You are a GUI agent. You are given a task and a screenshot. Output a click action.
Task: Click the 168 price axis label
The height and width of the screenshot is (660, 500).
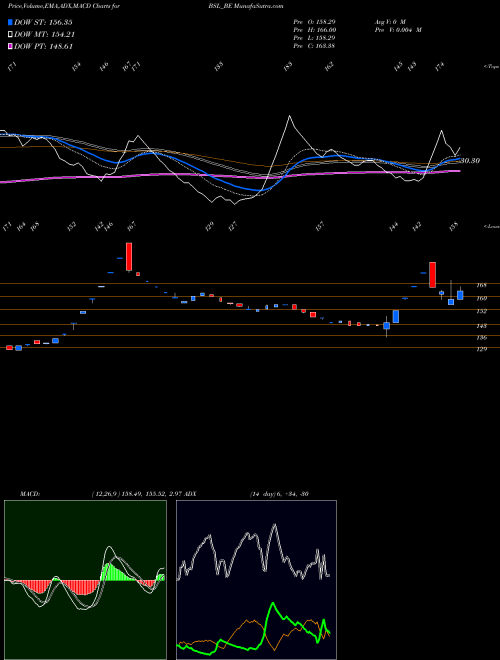(x=481, y=285)
